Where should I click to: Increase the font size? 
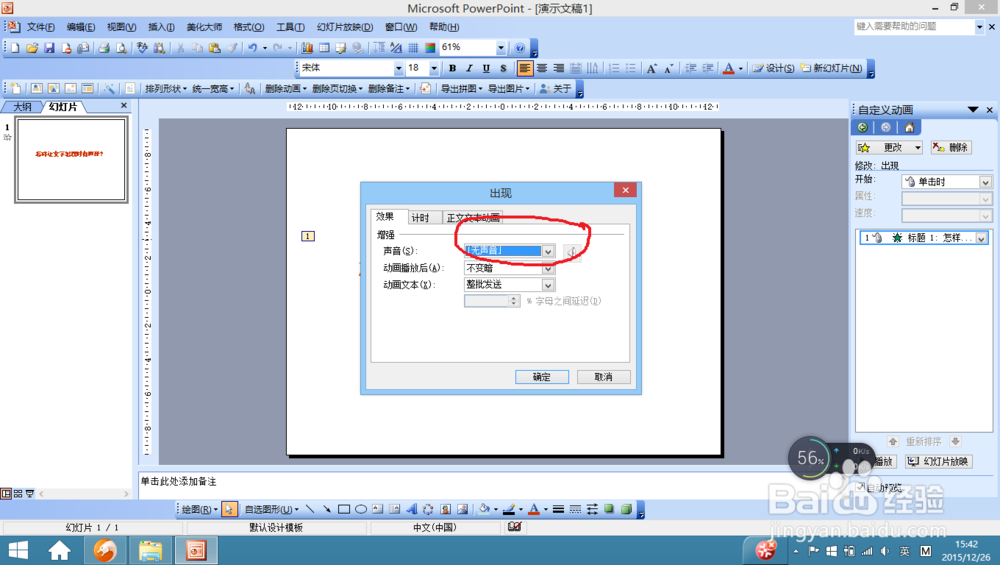coord(652,68)
